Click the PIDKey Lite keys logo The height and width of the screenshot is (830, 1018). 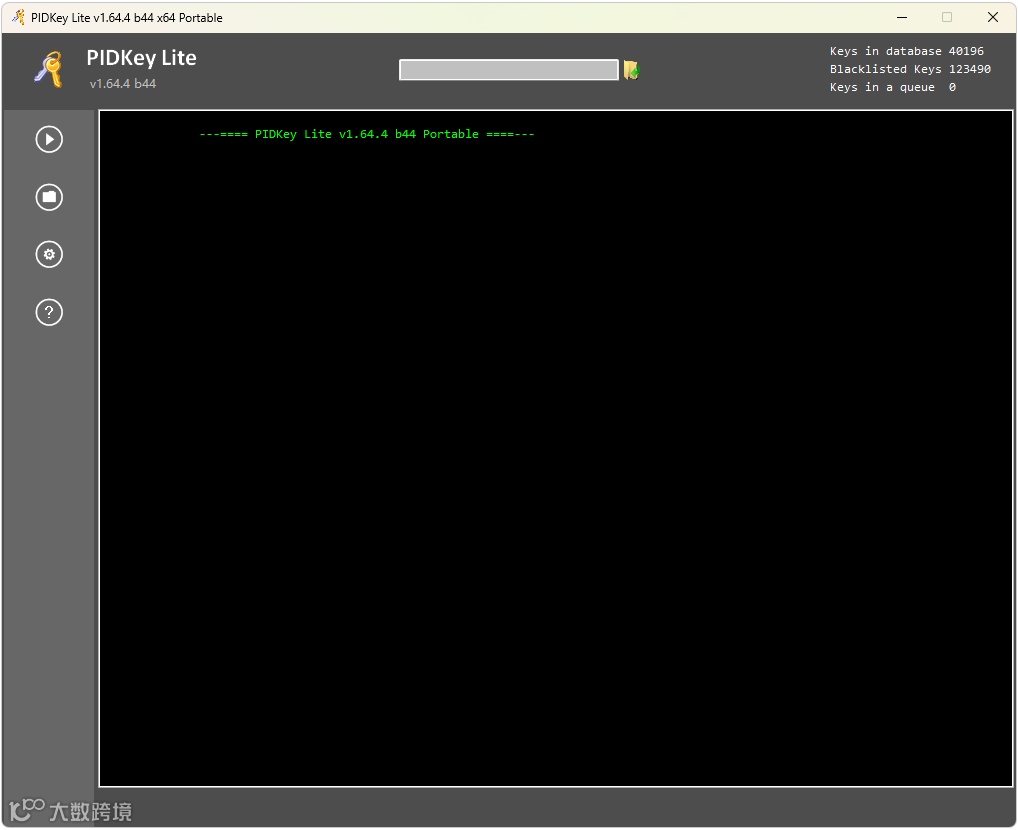click(x=49, y=69)
